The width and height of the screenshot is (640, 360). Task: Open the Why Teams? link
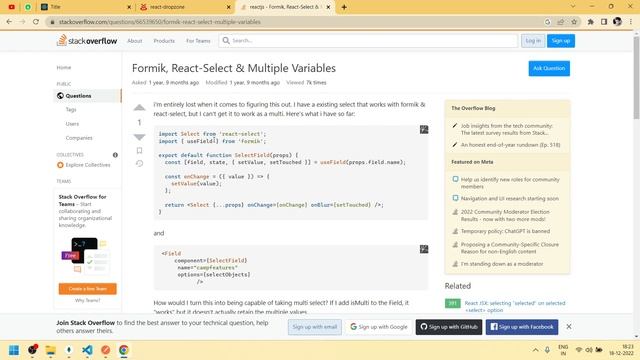[x=87, y=300]
